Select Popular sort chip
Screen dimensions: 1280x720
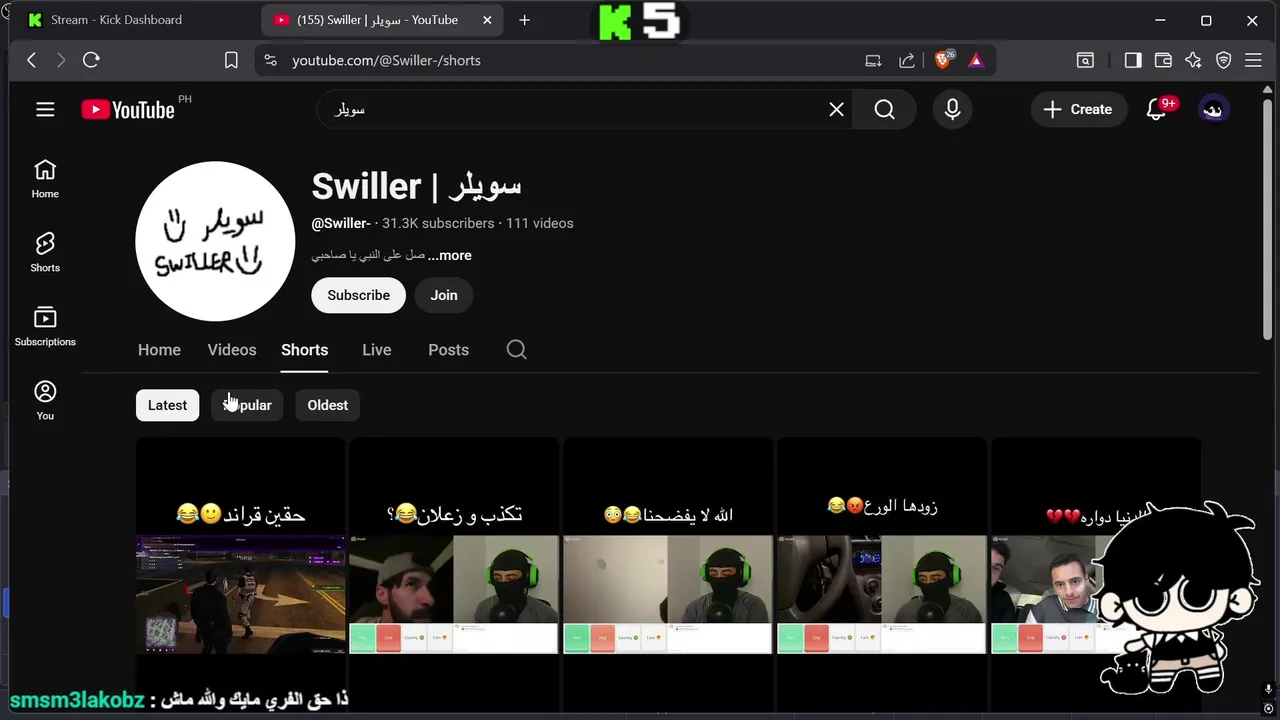(247, 405)
